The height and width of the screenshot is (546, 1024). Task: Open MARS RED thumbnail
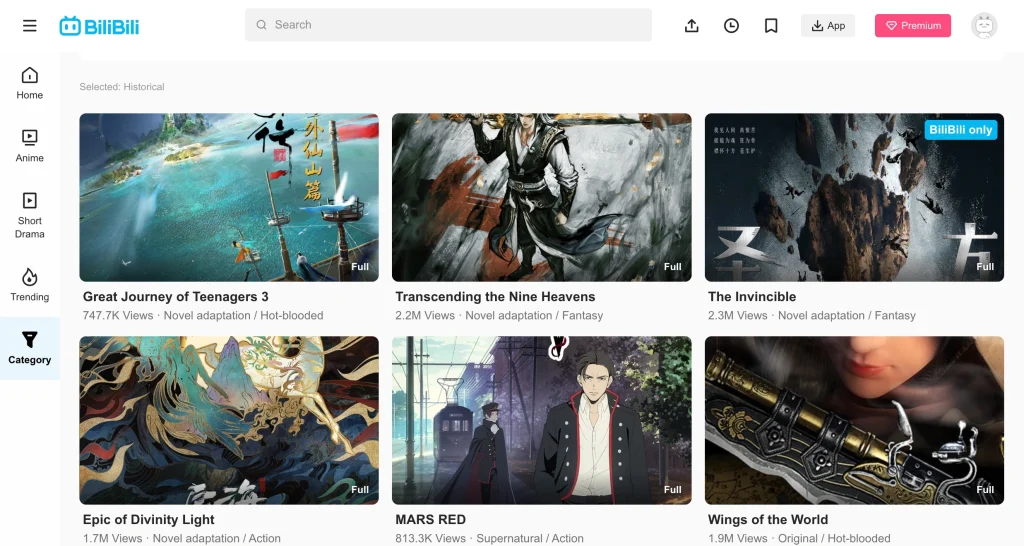pos(541,420)
